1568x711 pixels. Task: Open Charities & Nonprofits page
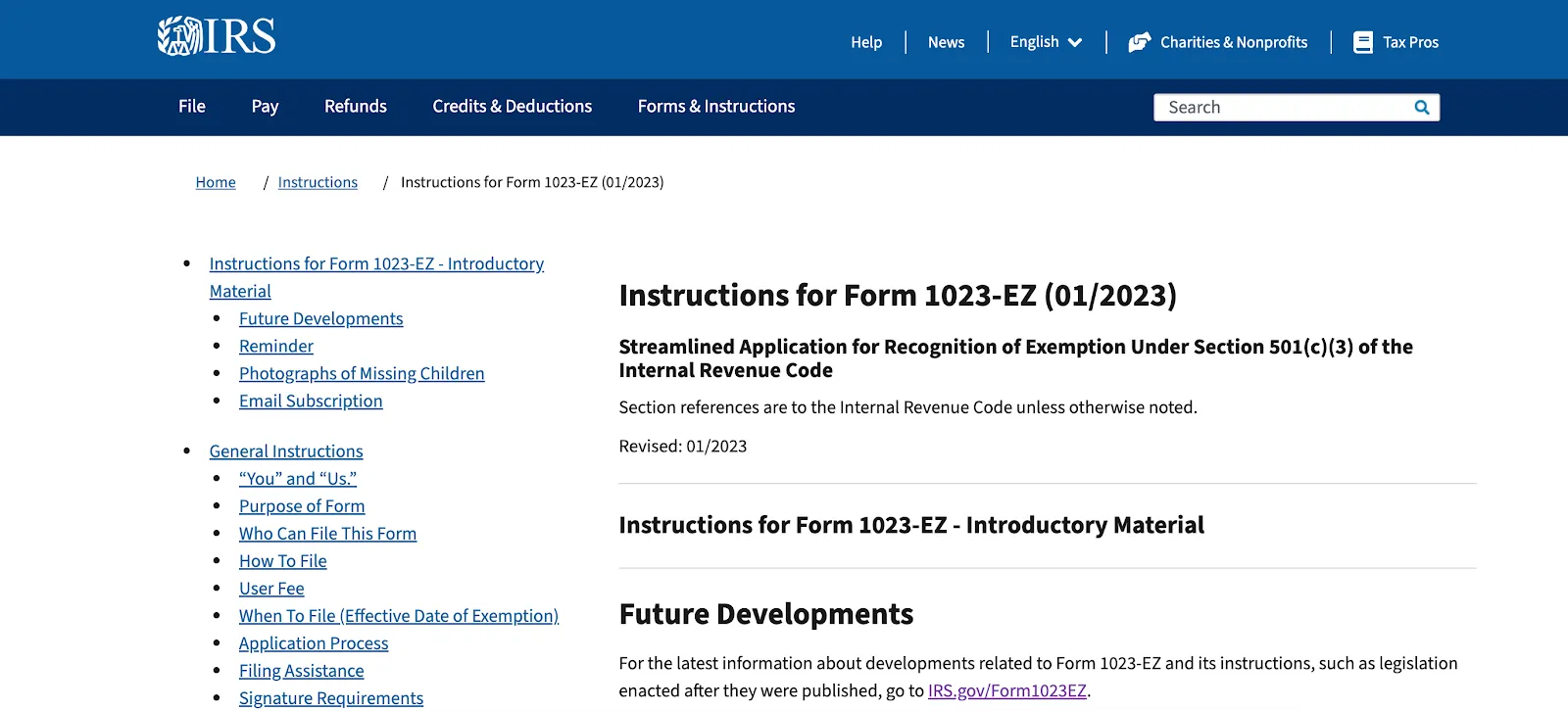coord(1234,42)
